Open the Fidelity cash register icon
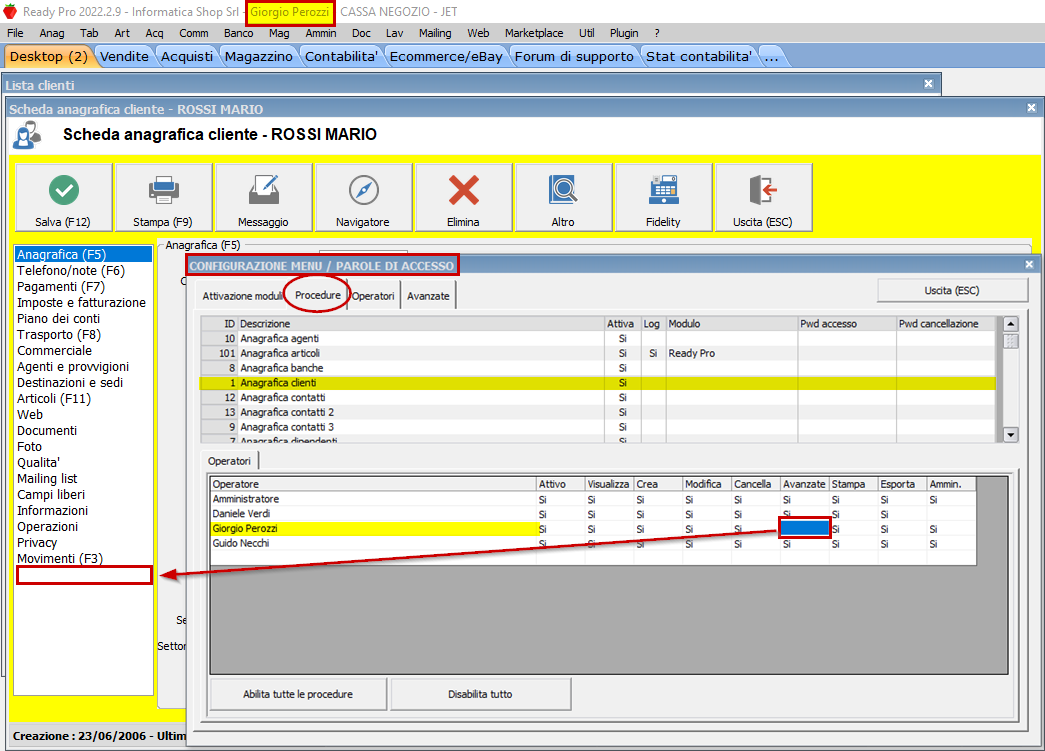The image size is (1045, 751). (663, 189)
